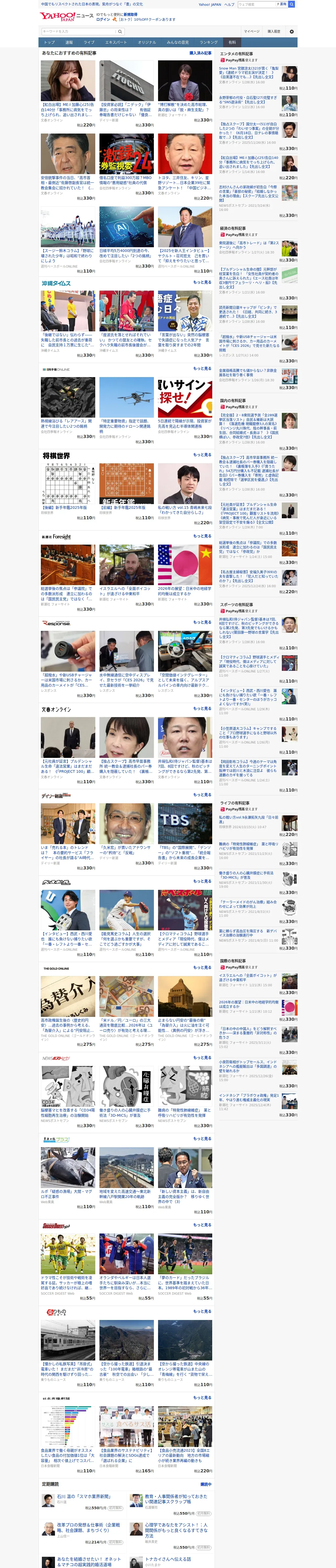336x1568 pixels.
Task: Select the ランキング tab
Action: [209, 43]
